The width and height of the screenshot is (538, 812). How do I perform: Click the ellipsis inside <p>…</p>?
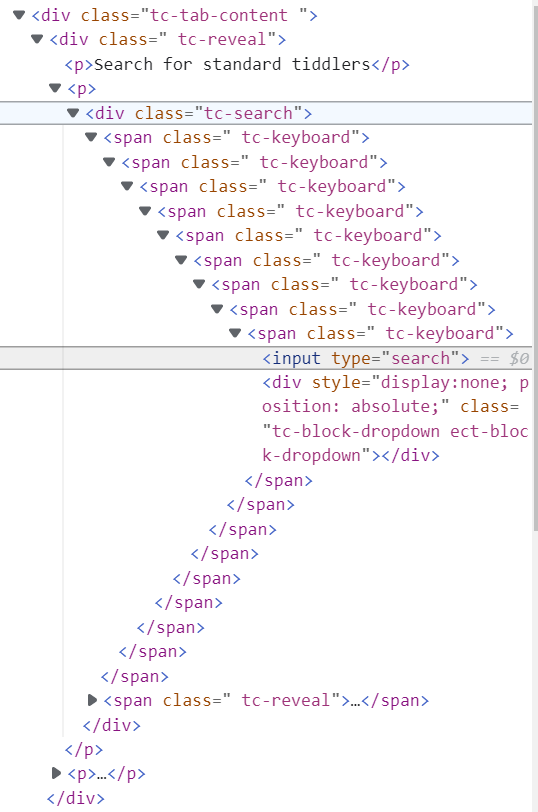coord(102,774)
